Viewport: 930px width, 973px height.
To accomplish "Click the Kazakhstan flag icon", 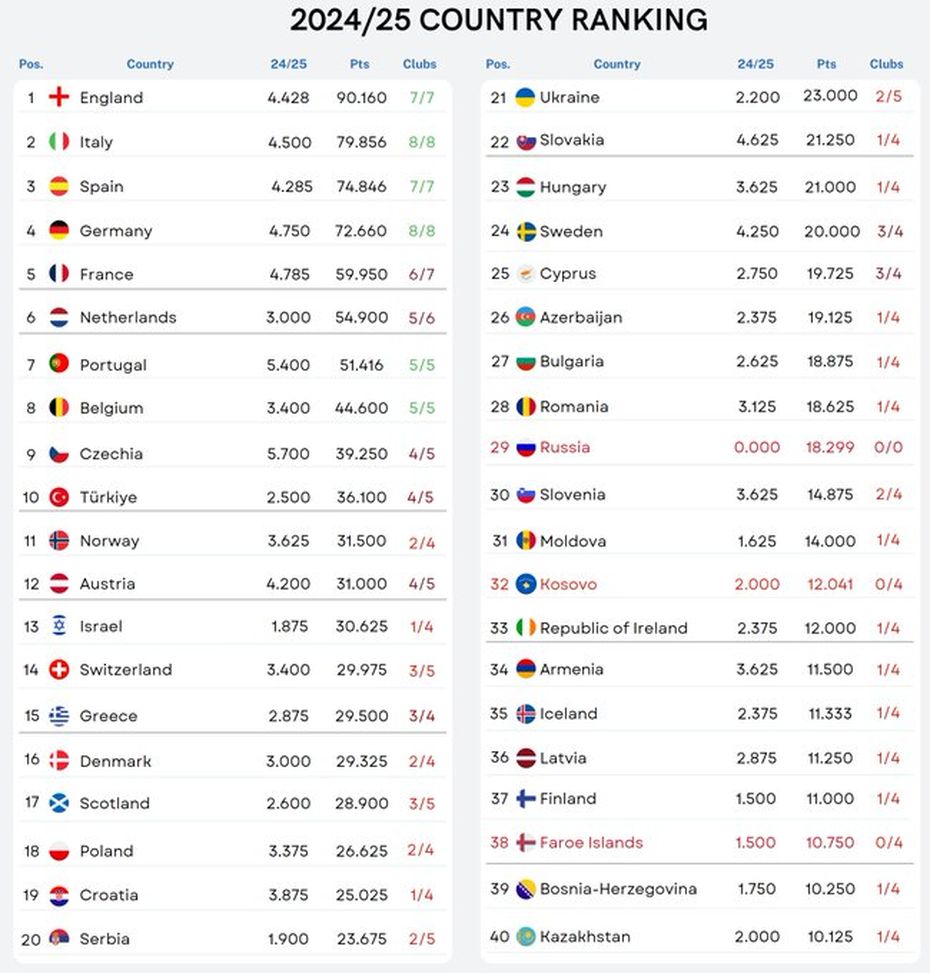I will coord(526,937).
